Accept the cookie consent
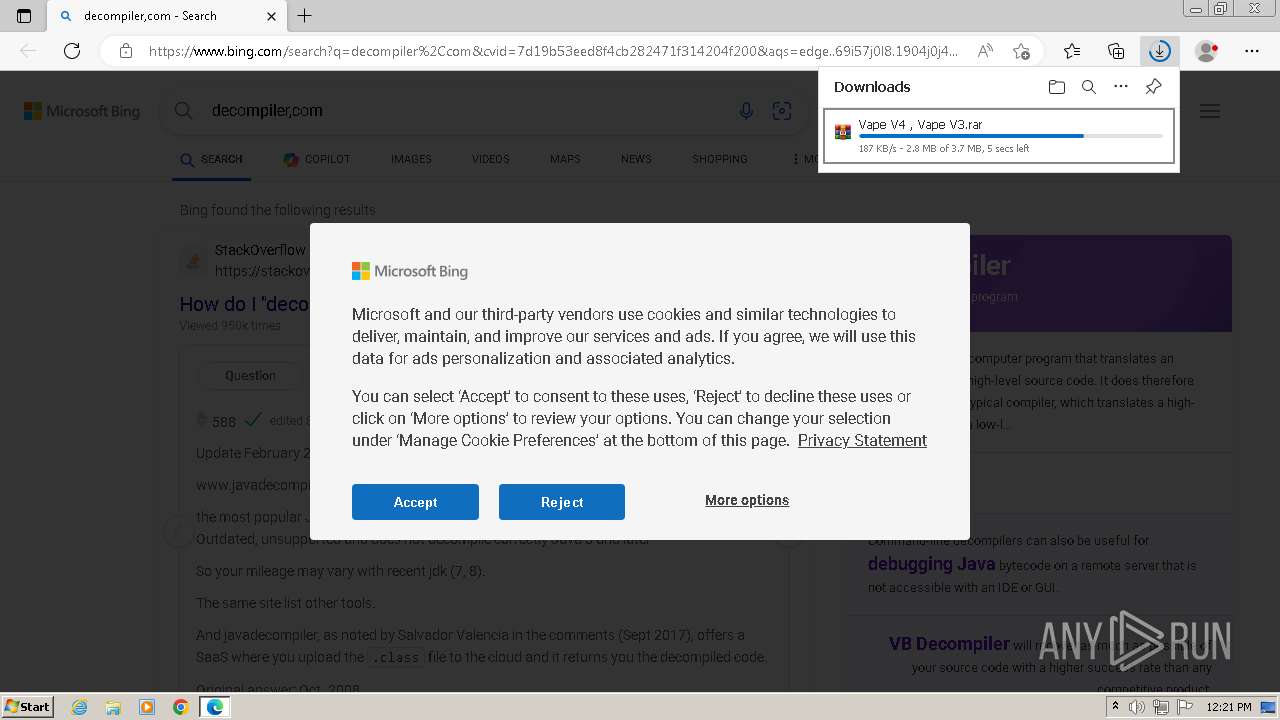The width and height of the screenshot is (1280, 720). click(415, 502)
